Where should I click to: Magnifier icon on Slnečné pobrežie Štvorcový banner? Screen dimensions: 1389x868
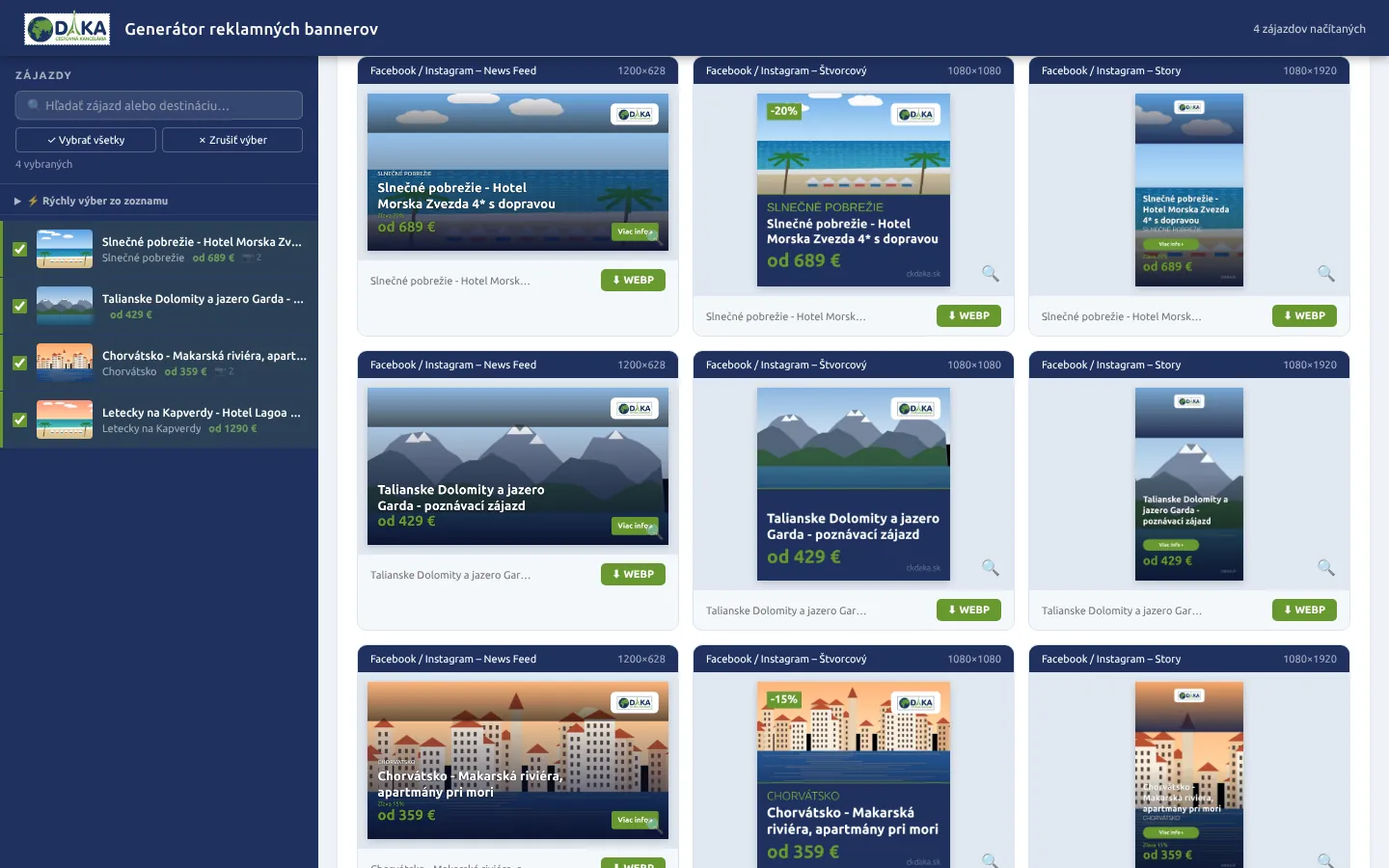(991, 274)
